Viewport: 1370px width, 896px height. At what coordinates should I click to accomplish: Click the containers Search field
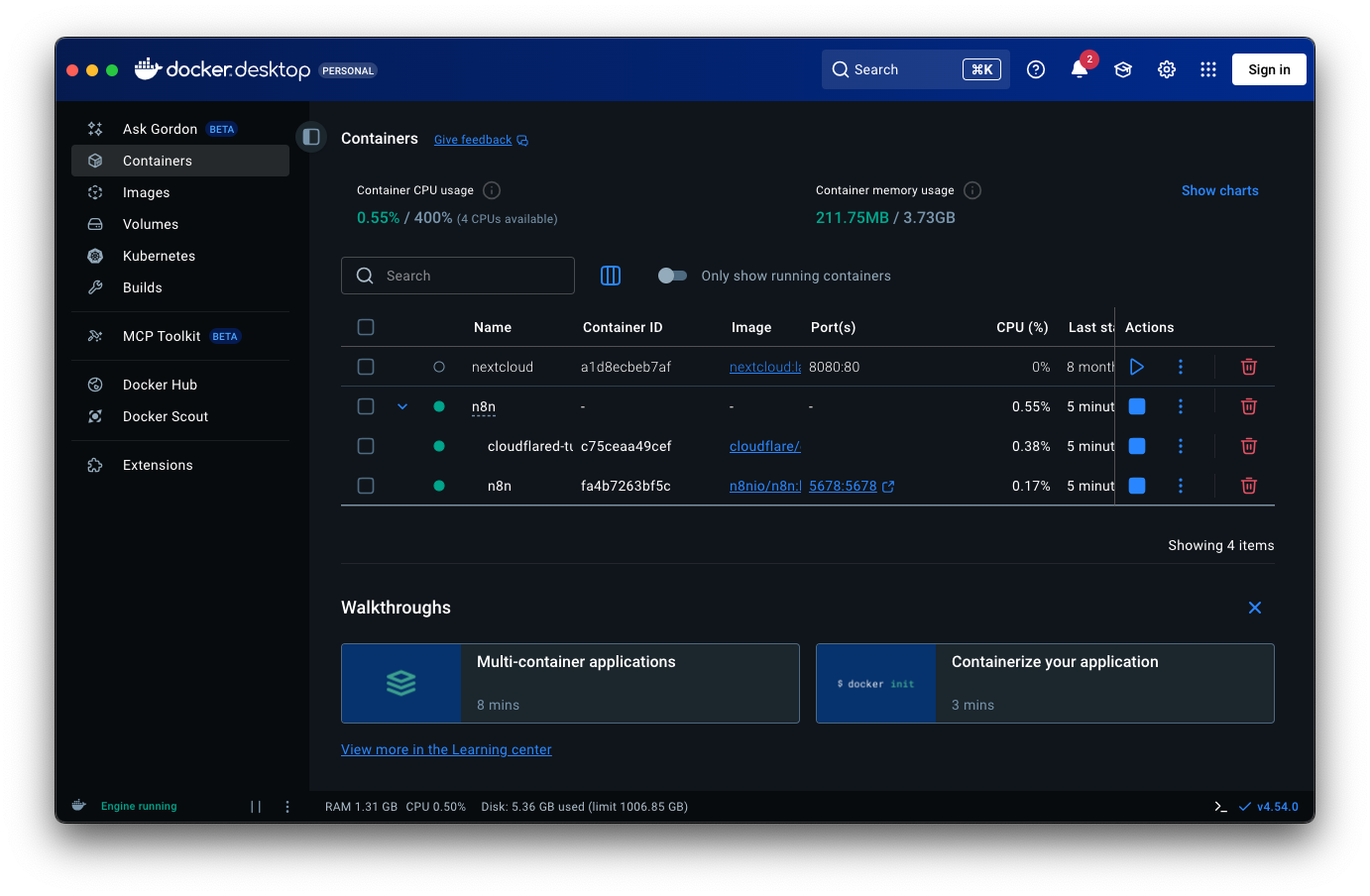pos(458,276)
